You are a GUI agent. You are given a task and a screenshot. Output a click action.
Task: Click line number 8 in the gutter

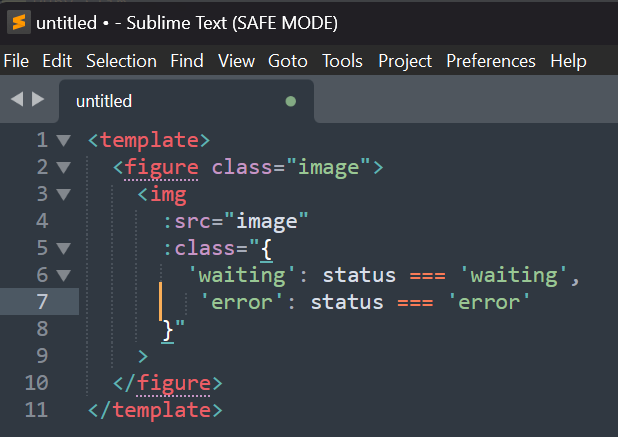click(x=42, y=329)
